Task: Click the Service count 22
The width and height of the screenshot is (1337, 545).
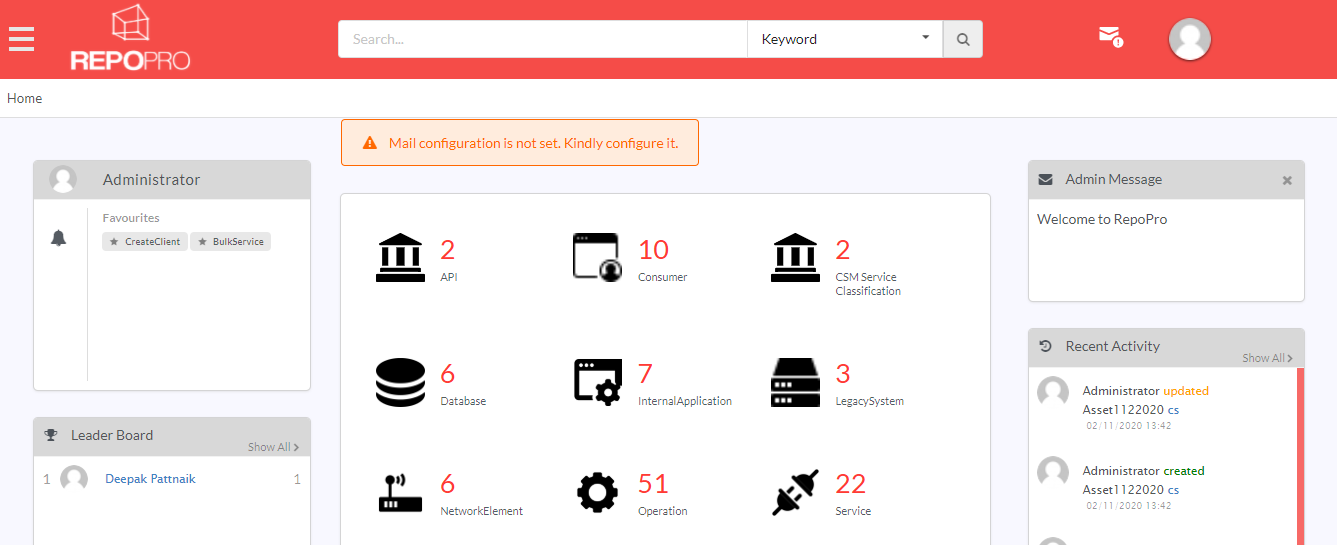Action: 851,484
